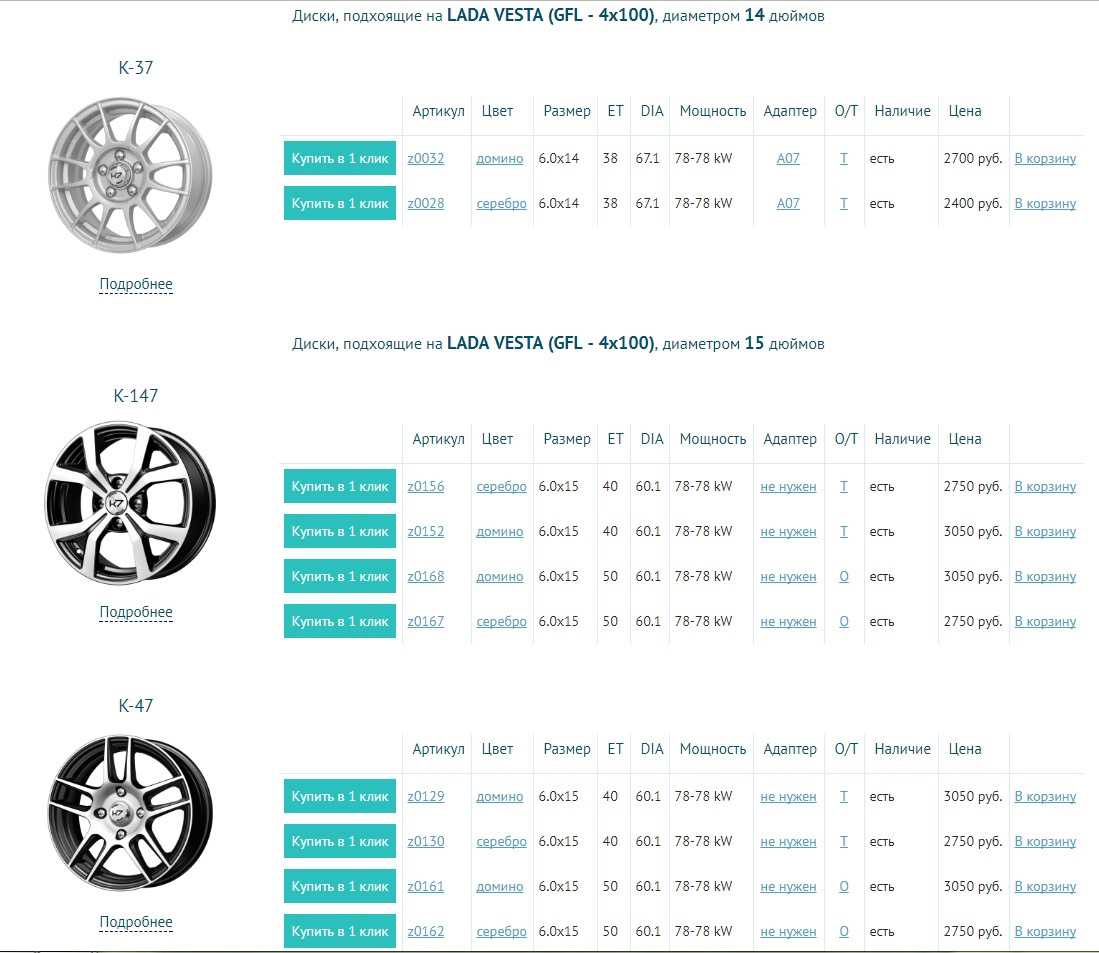Add item z0168 to cart
Viewport: 1099px width, 953px height.
tap(1045, 576)
